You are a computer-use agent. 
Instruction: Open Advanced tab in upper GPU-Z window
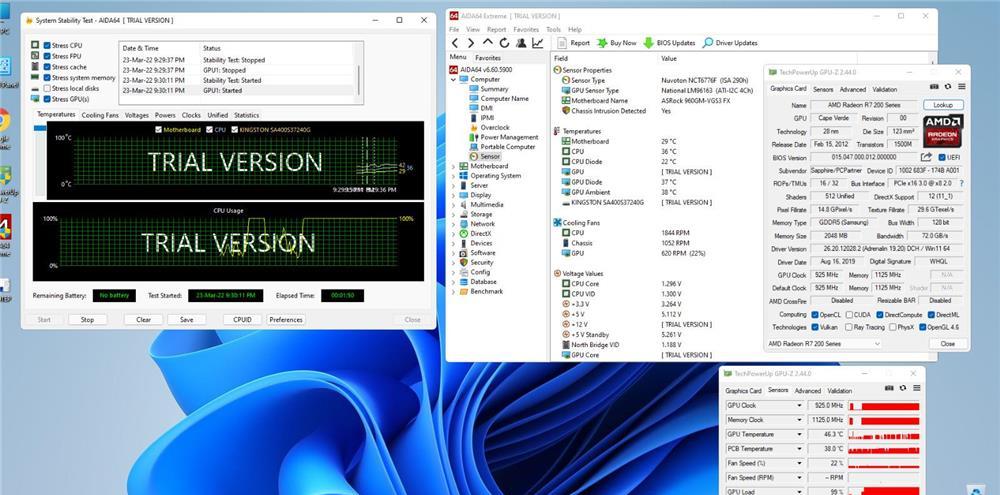tap(853, 89)
